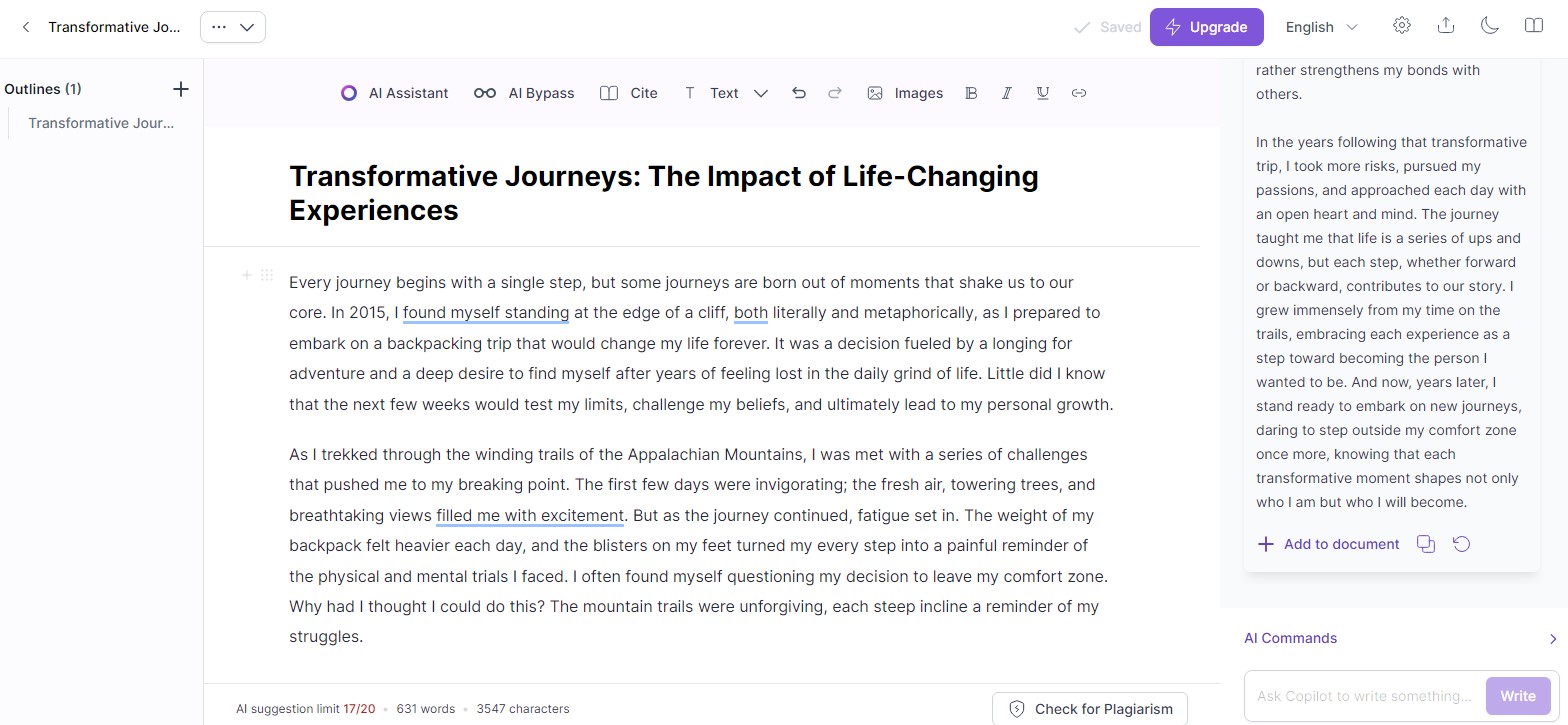The image size is (1568, 725).
Task: Regenerate the AI response with refresh icon
Action: click(1462, 544)
